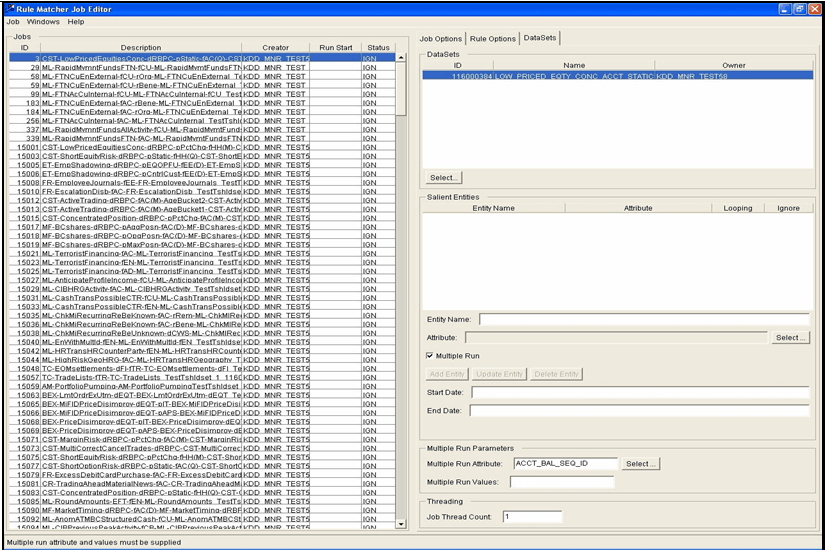Click the Select button beside Attribute field
This screenshot has height=550, width=825.
(790, 337)
